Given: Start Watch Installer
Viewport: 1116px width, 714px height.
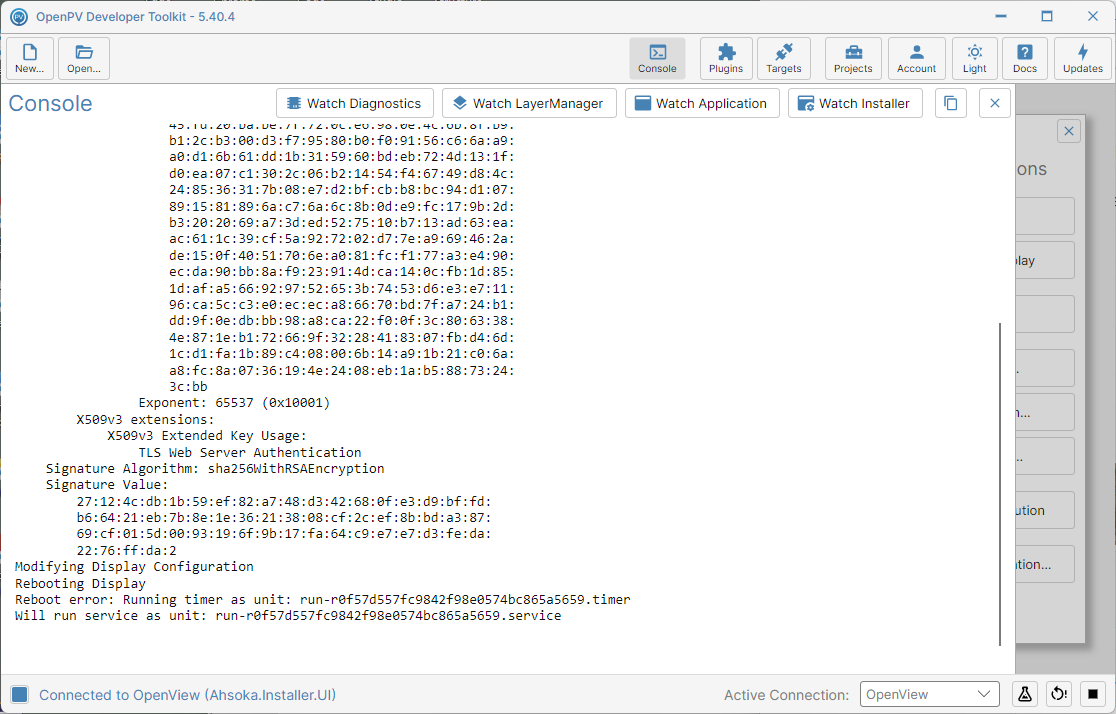Looking at the screenshot, I should click(855, 103).
